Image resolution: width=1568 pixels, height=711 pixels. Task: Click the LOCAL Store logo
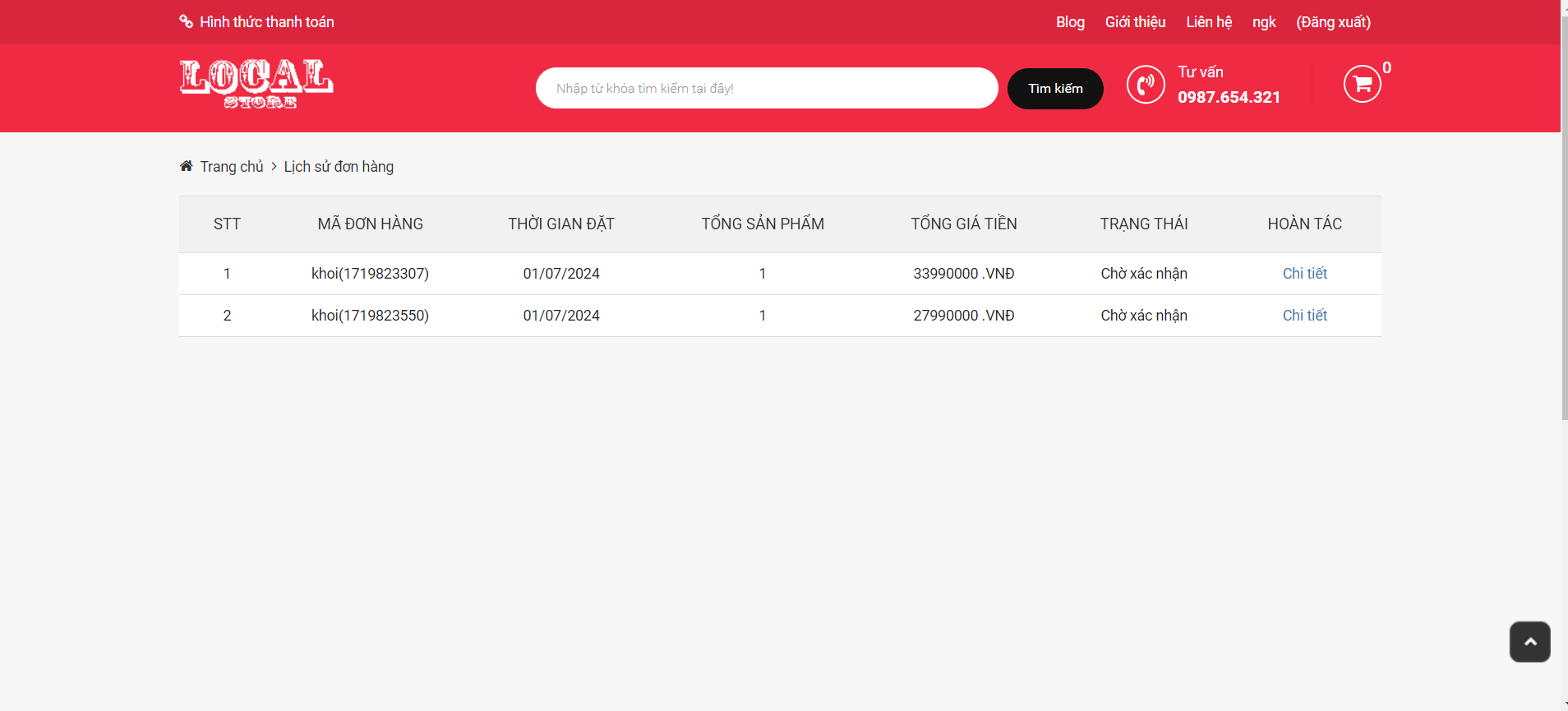[x=256, y=84]
